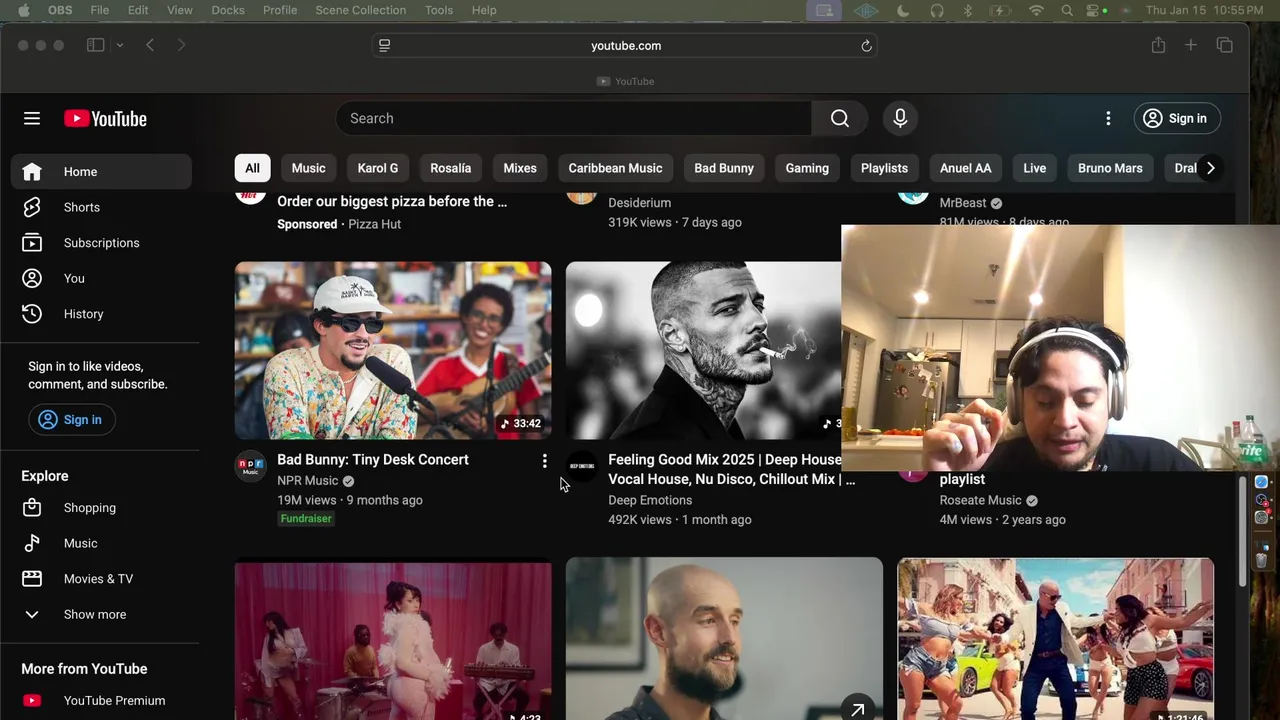Click the magnifier search button
1280x720 pixels.
pos(840,118)
